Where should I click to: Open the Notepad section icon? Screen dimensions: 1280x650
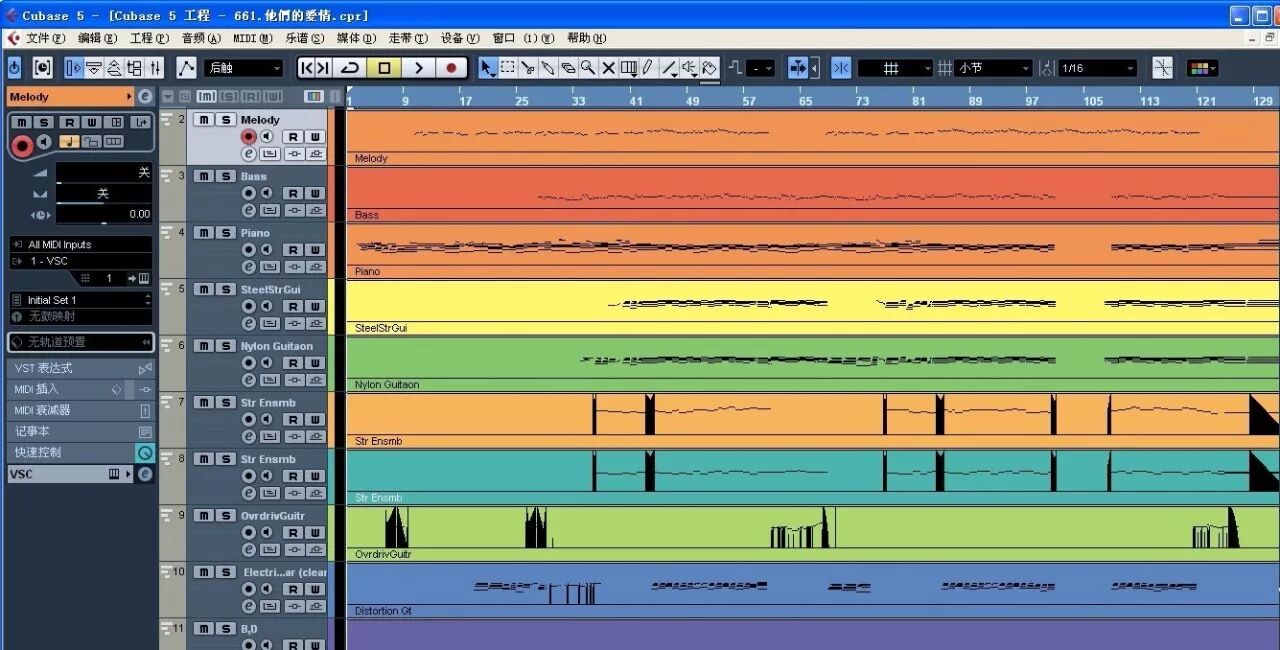pos(145,432)
